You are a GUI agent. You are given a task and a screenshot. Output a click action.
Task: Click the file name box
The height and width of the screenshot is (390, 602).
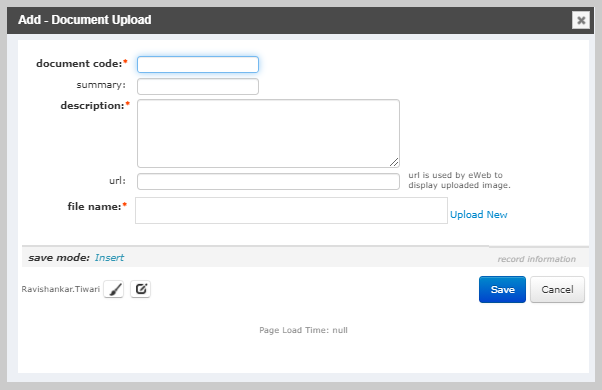pyautogui.click(x=291, y=210)
